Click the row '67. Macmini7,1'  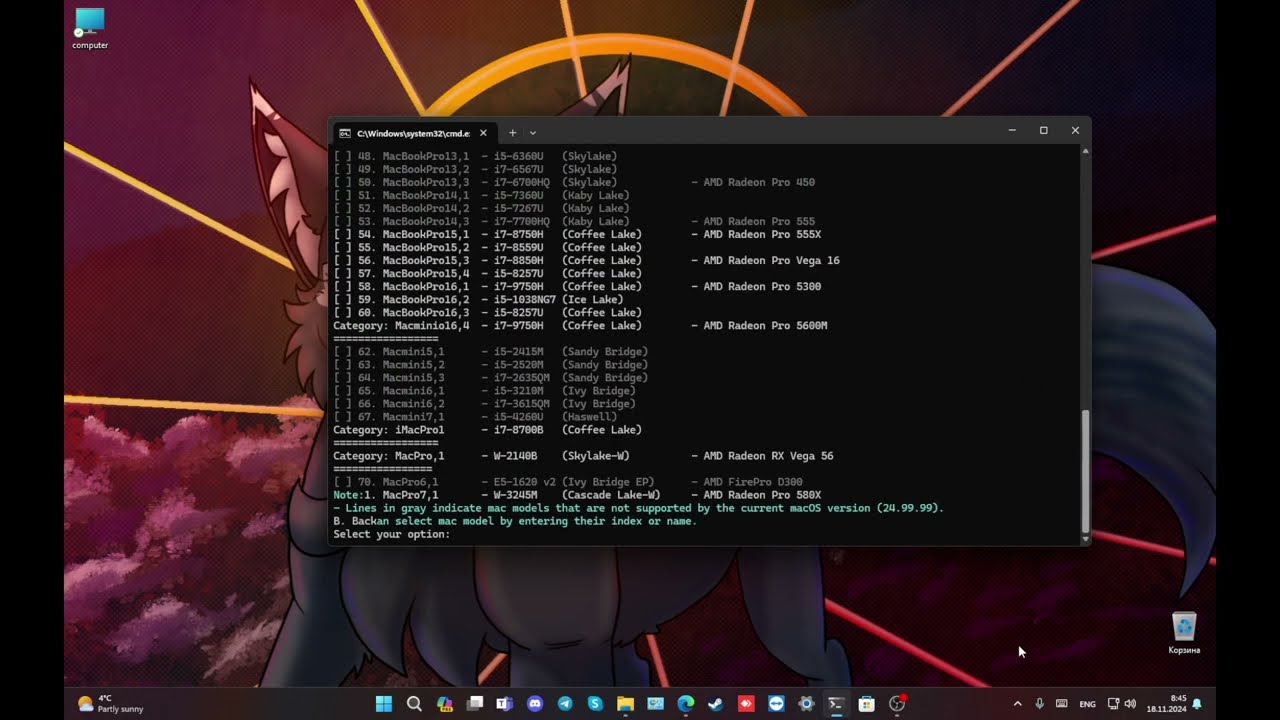tap(475, 416)
